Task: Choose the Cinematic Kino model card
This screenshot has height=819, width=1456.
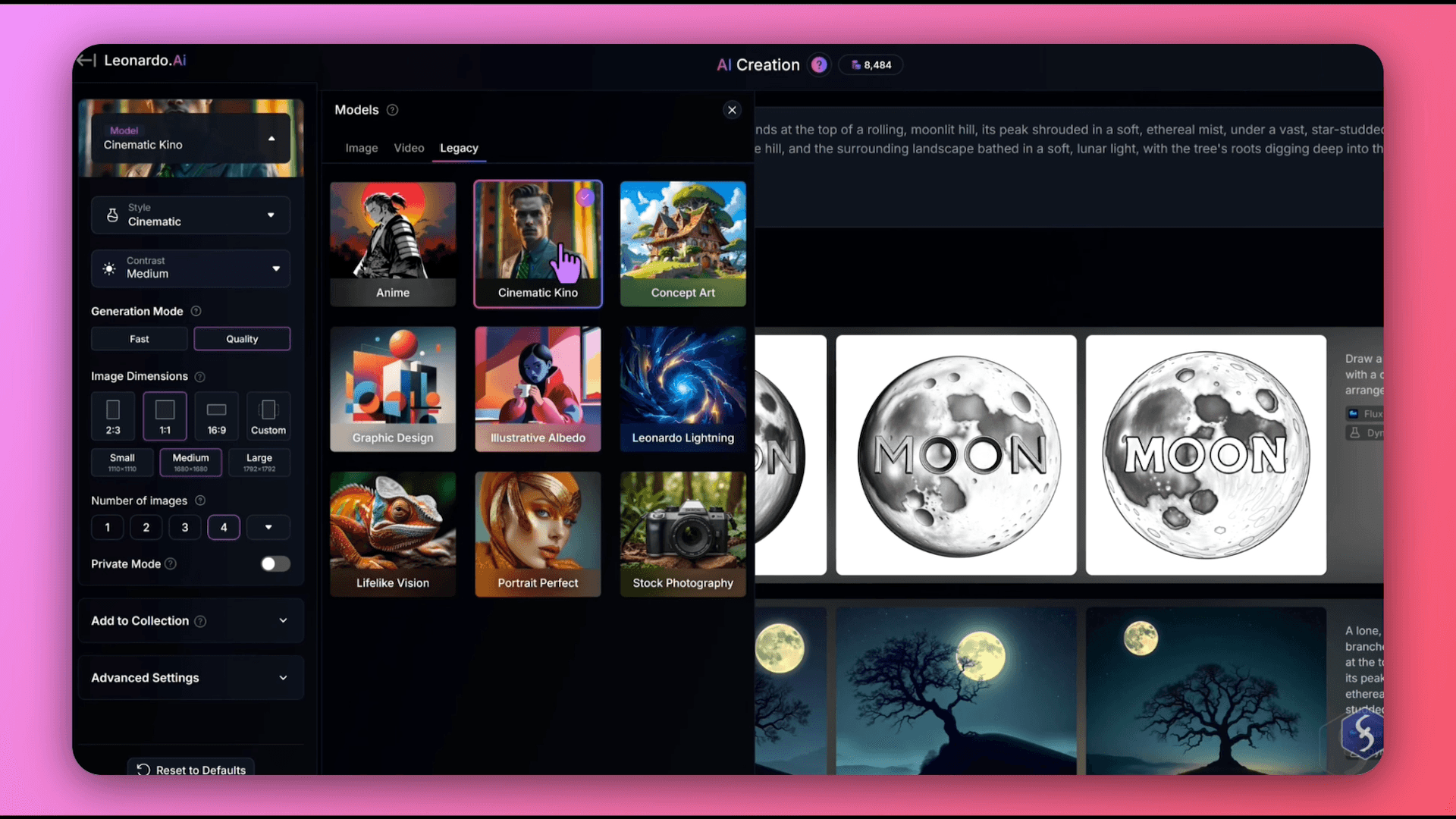Action: click(538, 243)
